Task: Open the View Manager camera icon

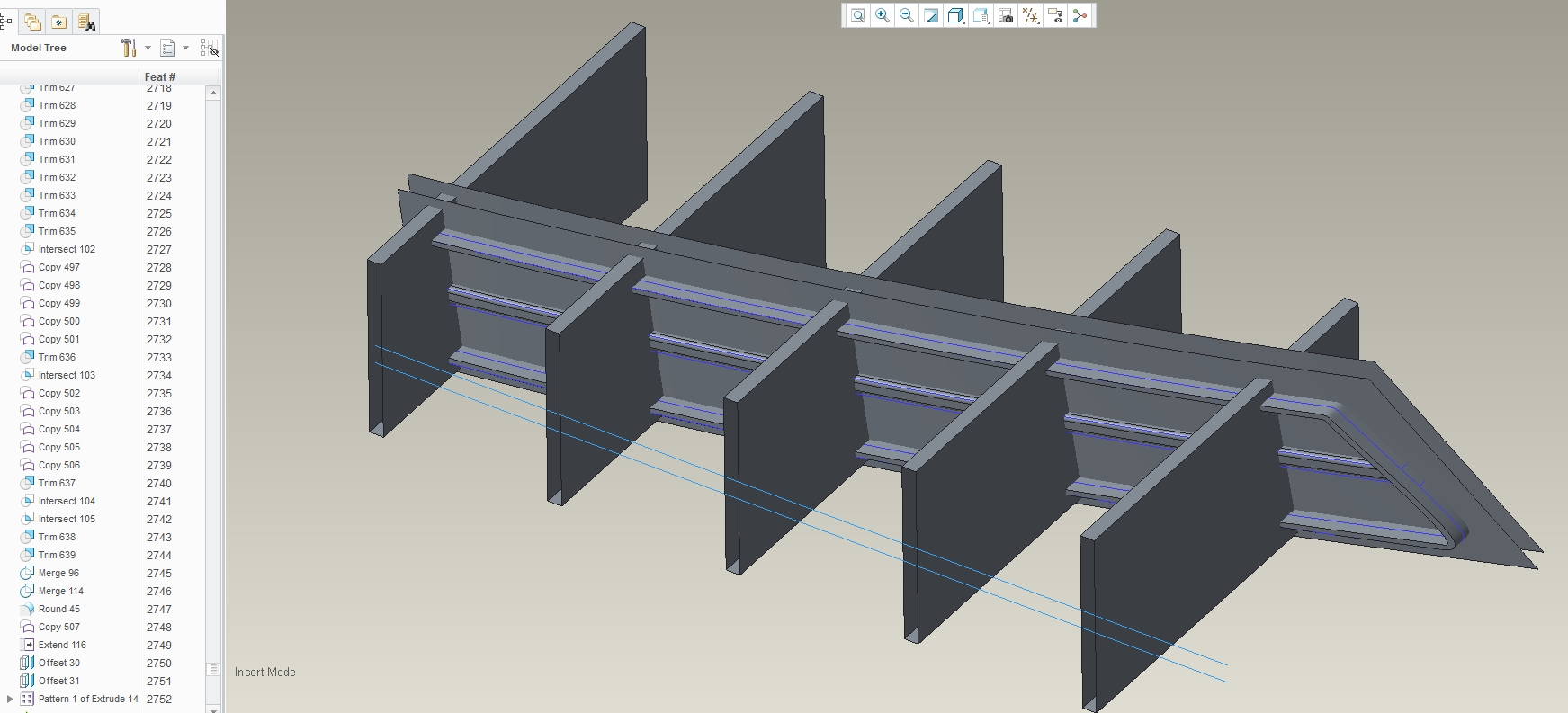Action: pyautogui.click(x=1006, y=15)
